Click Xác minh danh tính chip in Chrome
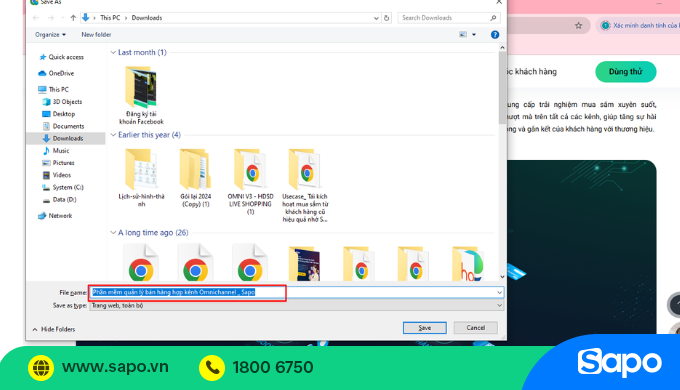 click(x=640, y=26)
